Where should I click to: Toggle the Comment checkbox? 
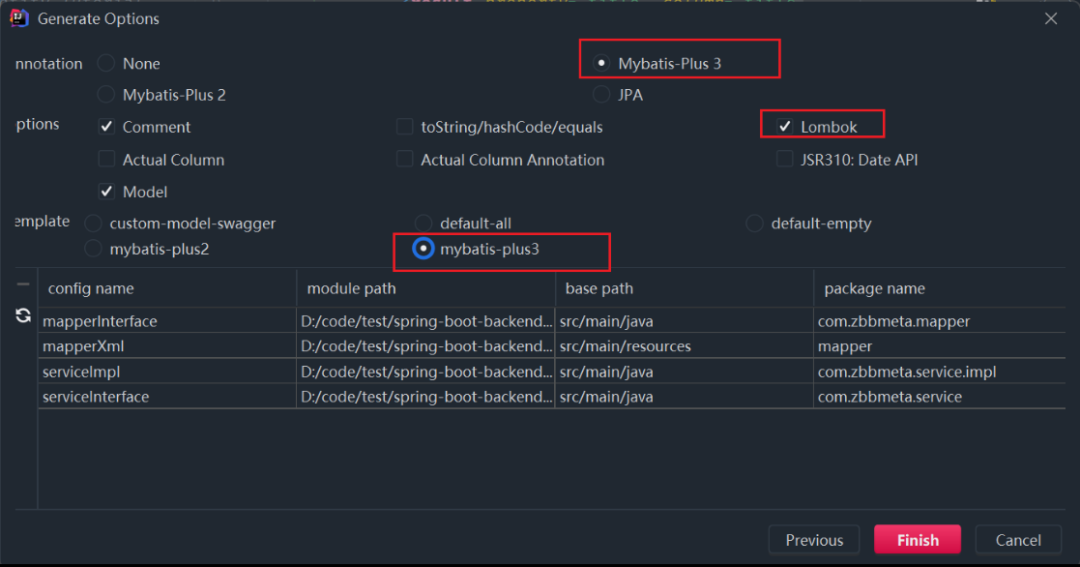click(106, 127)
